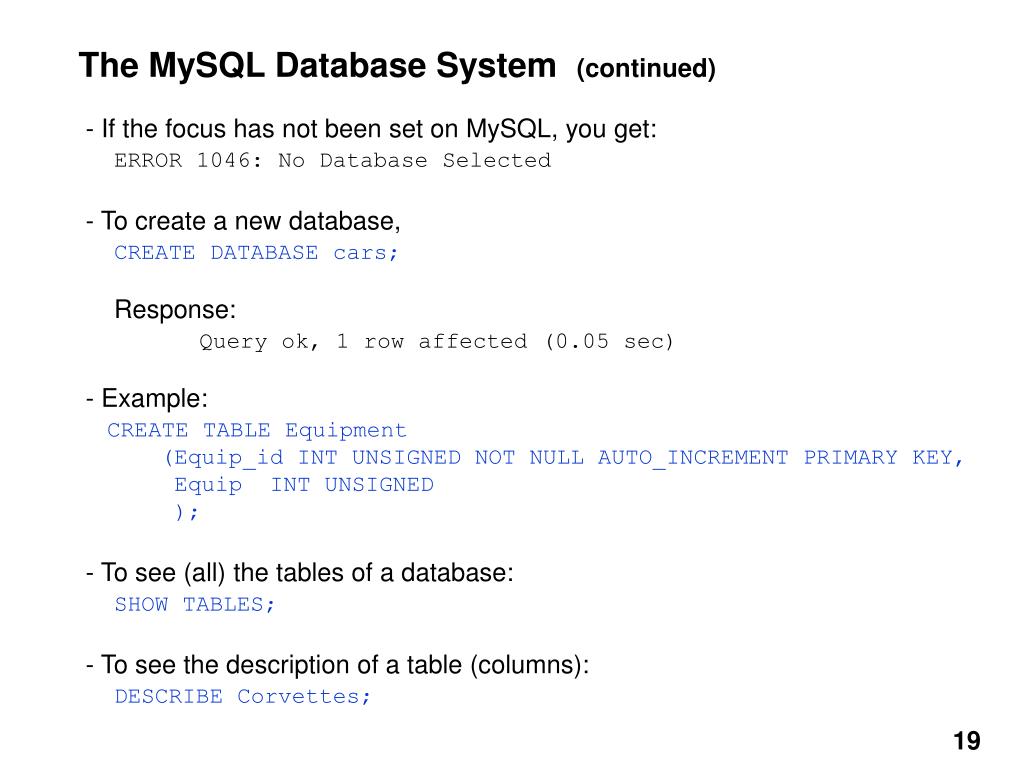Image resolution: width=1024 pixels, height=768 pixels.
Task: Click the 'If the focus has not been set' bullet
Action: coord(371,129)
